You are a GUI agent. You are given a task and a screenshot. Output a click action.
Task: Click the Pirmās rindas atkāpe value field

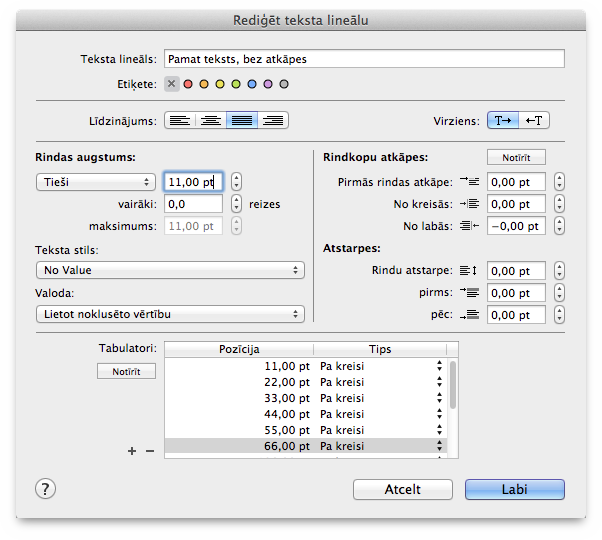pyautogui.click(x=516, y=182)
